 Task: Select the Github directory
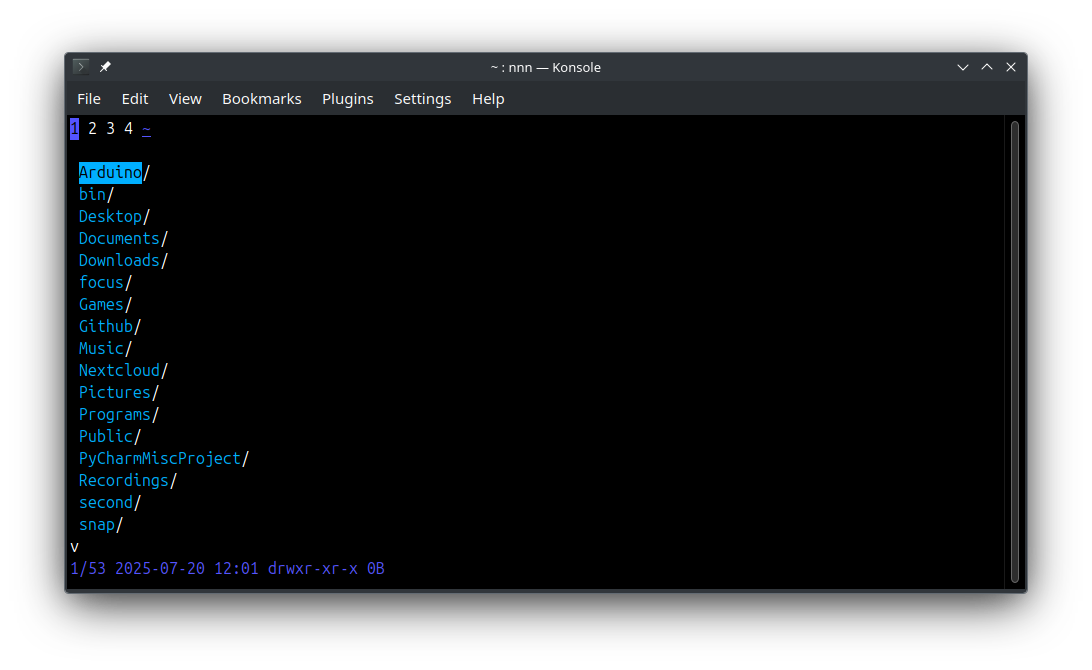(110, 327)
